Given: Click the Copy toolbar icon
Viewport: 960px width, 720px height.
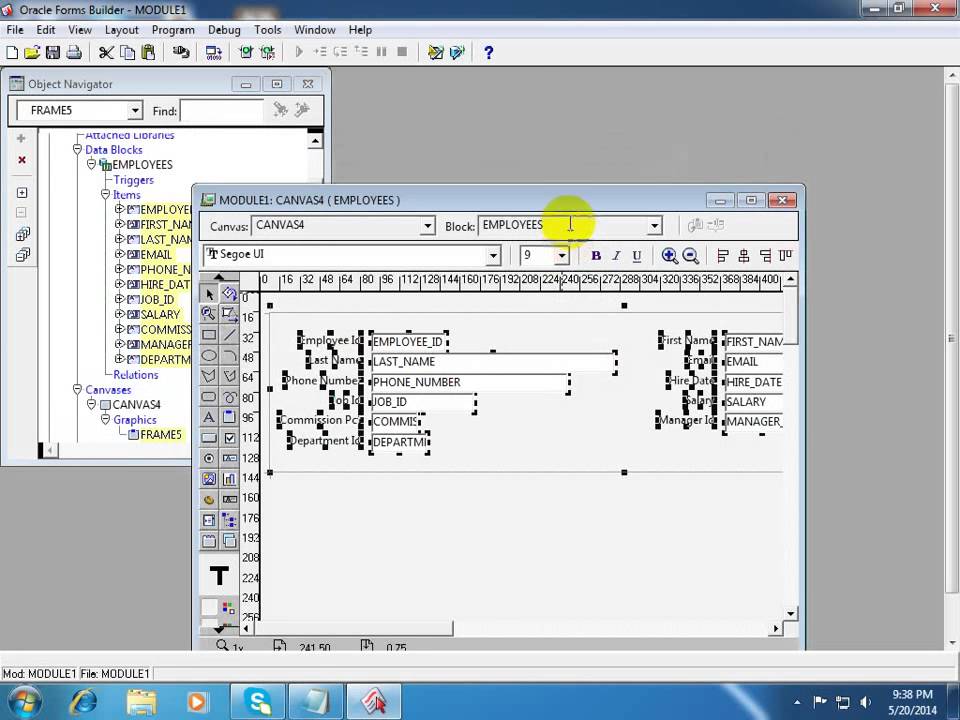Looking at the screenshot, I should (127, 53).
